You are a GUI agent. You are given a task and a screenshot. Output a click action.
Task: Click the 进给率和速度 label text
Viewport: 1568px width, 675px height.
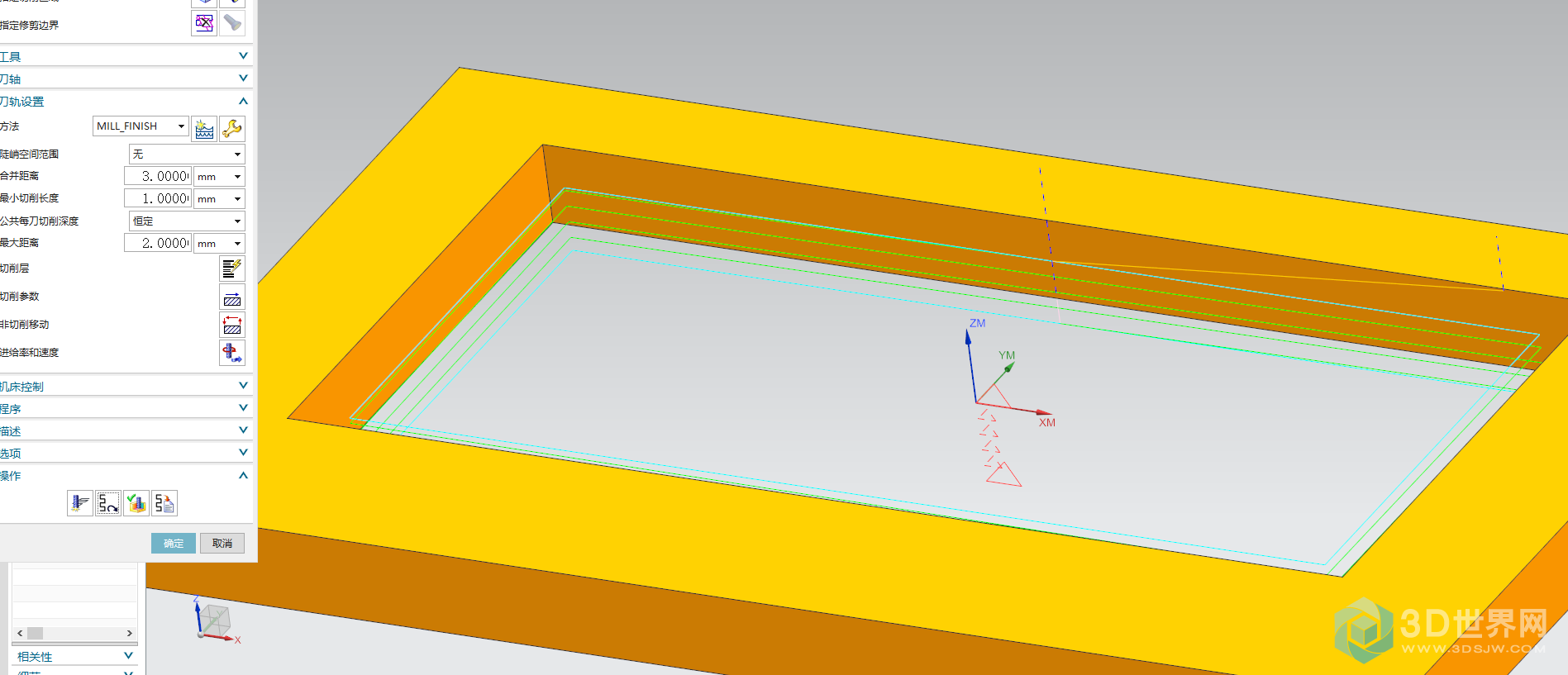click(29, 353)
